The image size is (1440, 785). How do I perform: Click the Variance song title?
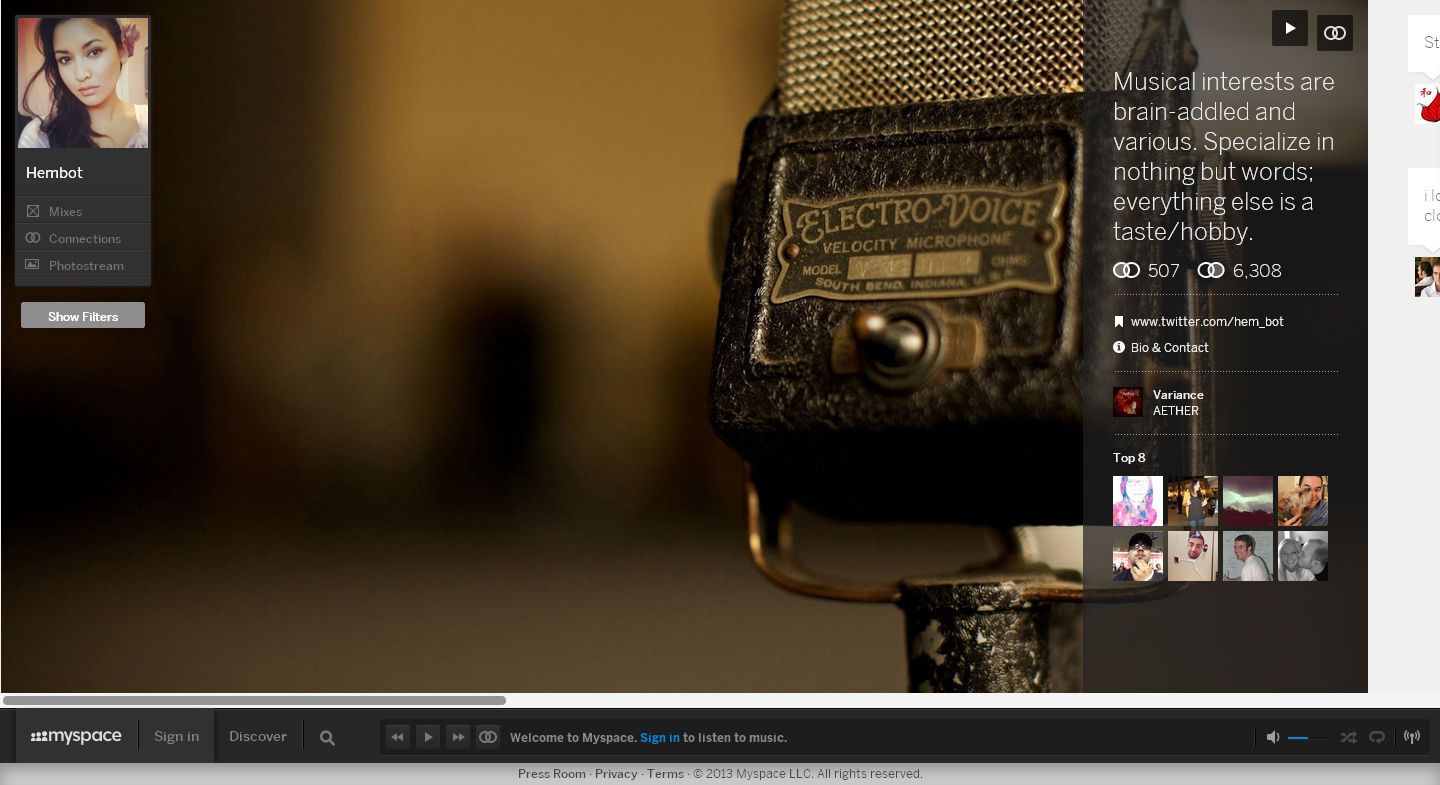pyautogui.click(x=1178, y=395)
